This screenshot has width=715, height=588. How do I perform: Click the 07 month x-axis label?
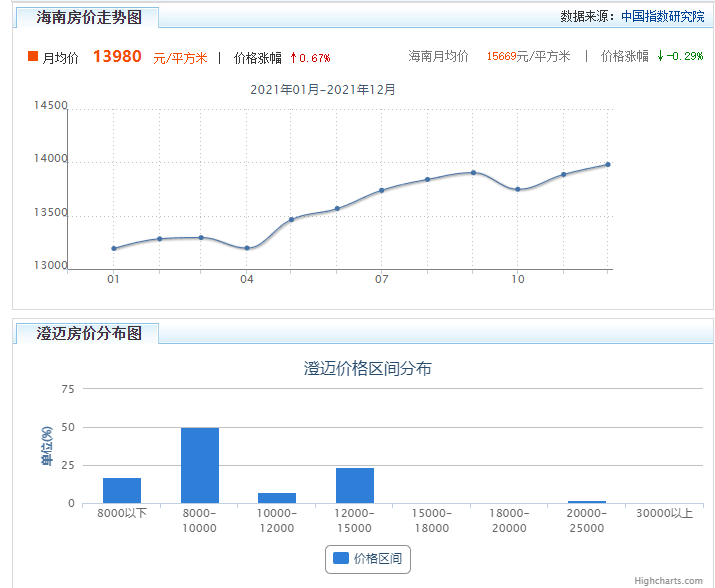[382, 279]
